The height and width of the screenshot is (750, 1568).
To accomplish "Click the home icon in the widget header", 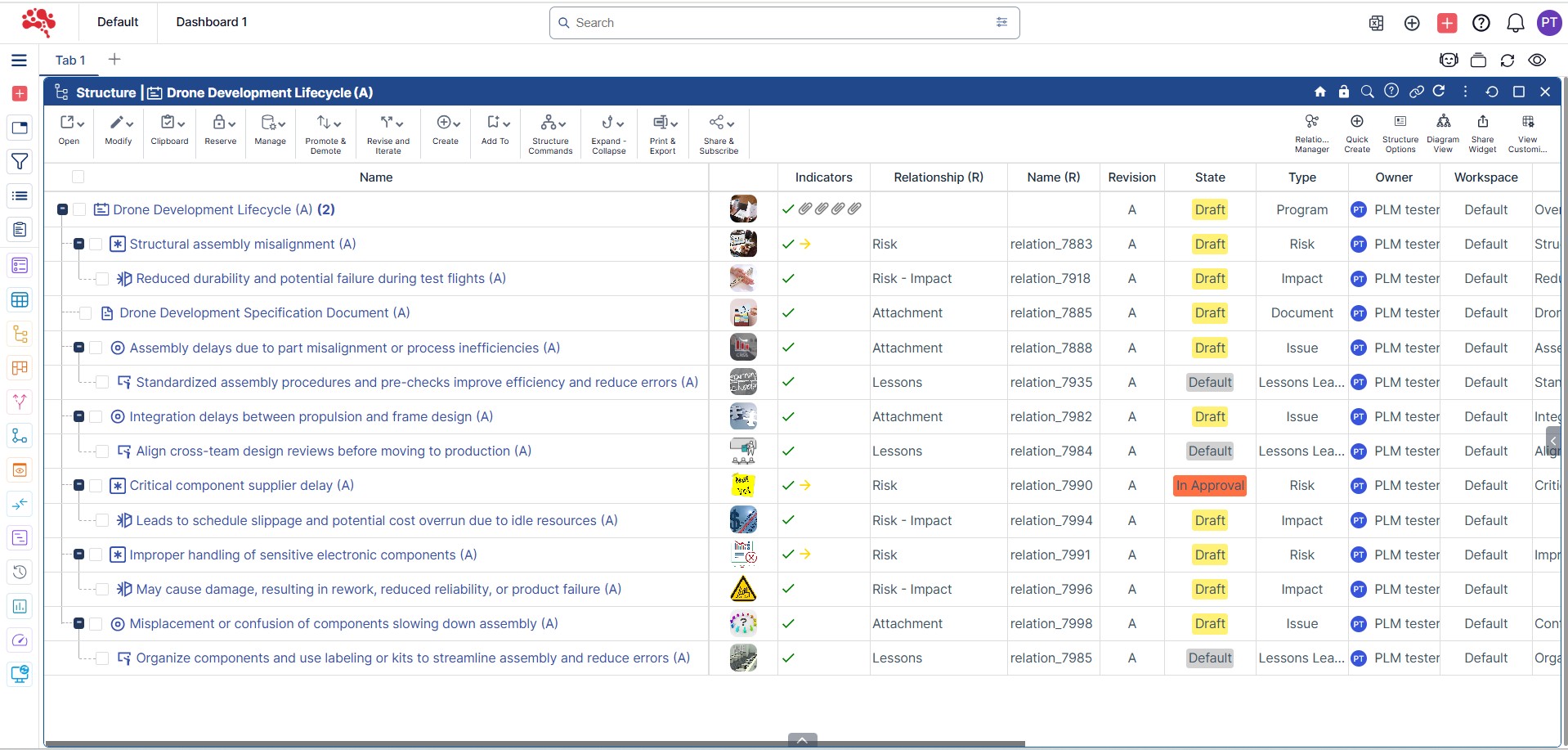I will point(1319,92).
